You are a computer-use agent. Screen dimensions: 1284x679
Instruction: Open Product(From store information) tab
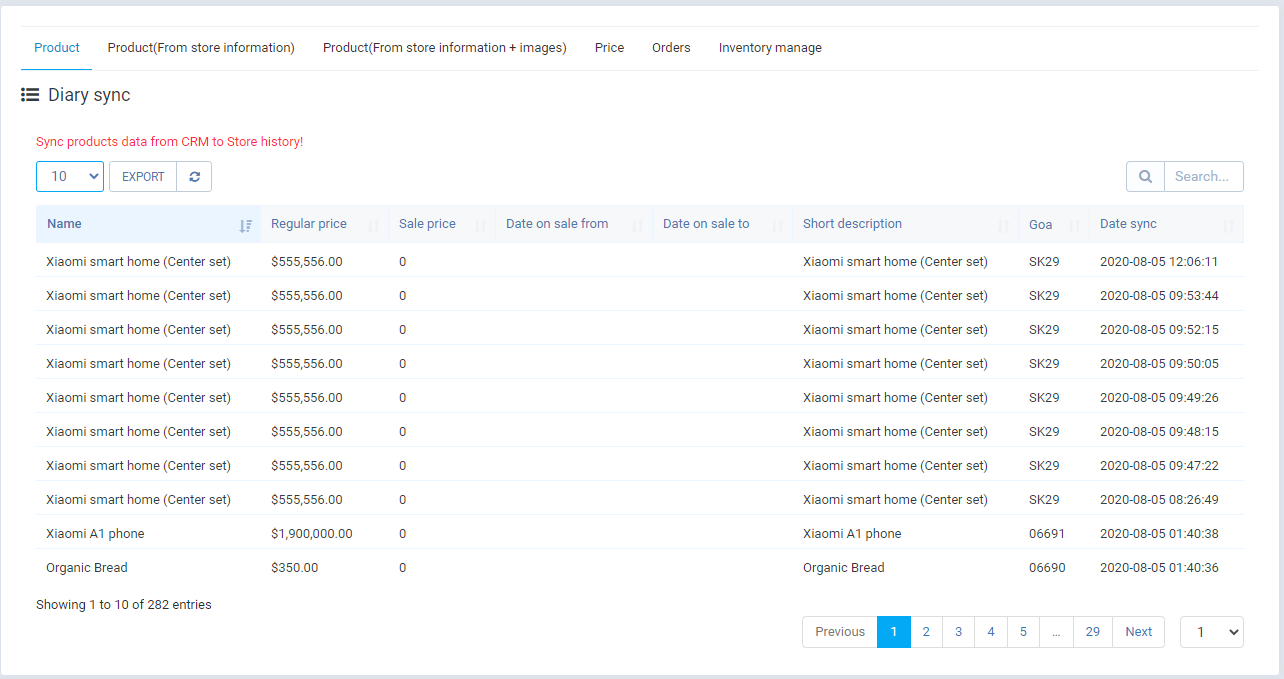(x=201, y=48)
